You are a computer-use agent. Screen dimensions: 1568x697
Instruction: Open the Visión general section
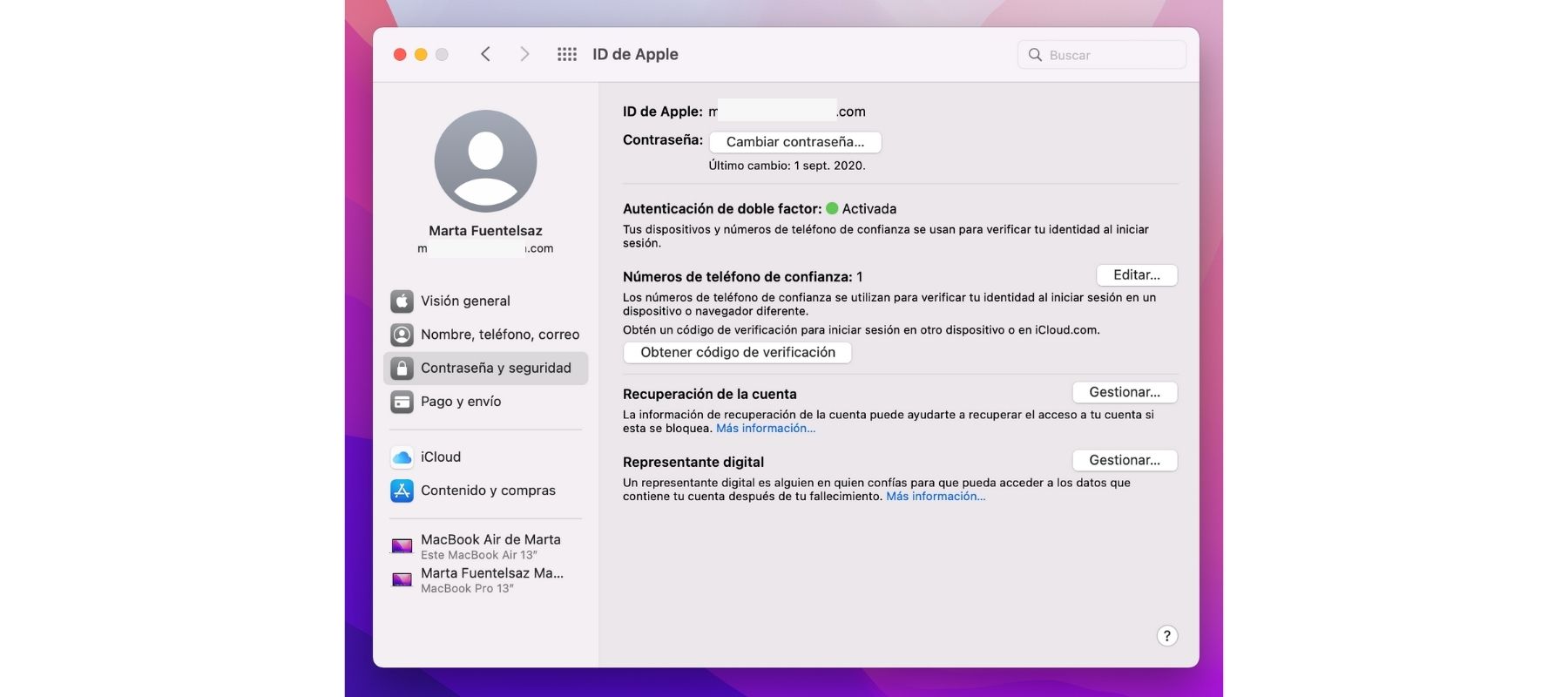click(485, 301)
